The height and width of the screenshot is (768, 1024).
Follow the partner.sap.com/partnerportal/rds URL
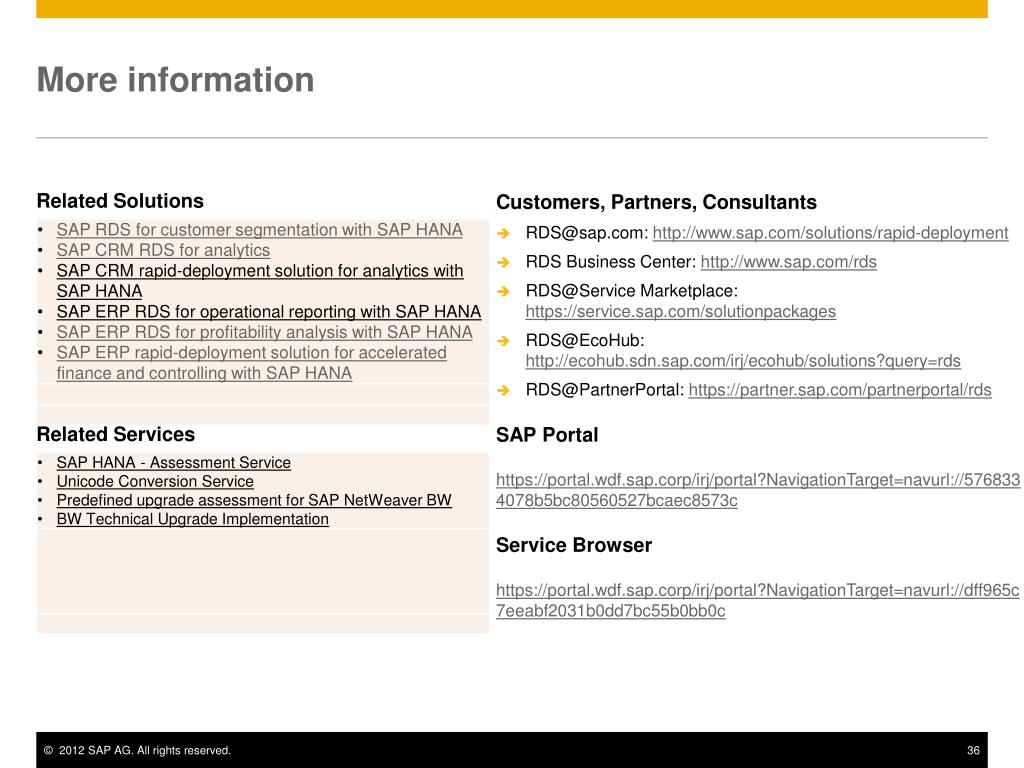pyautogui.click(x=840, y=390)
